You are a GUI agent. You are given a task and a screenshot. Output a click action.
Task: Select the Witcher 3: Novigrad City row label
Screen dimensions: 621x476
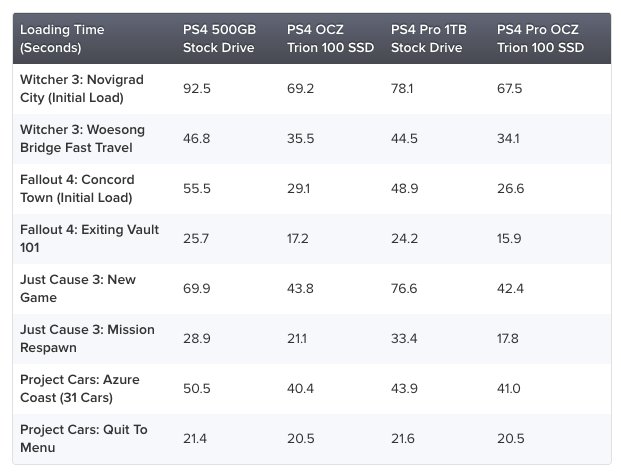coord(82,88)
